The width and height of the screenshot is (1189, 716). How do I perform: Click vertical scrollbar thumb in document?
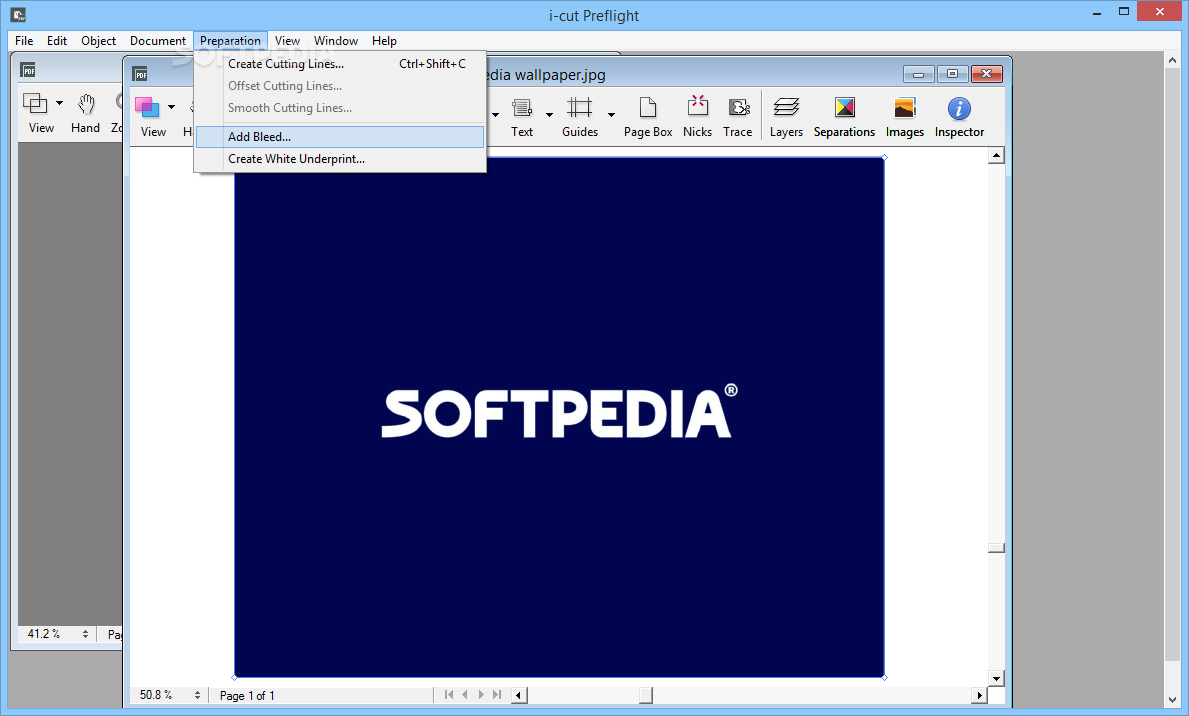(996, 548)
